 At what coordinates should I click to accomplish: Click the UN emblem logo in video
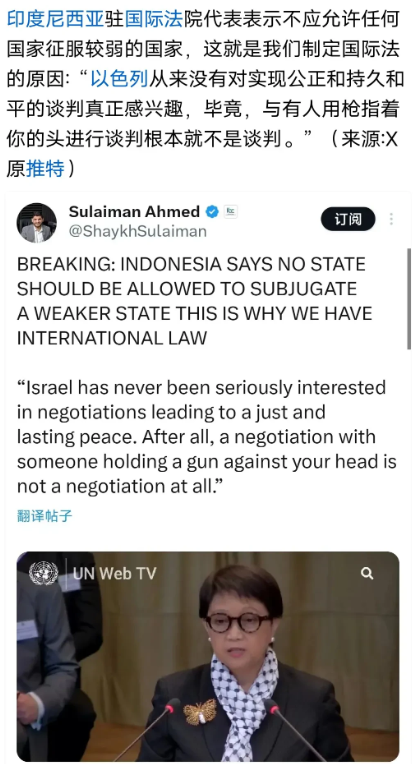point(43,573)
